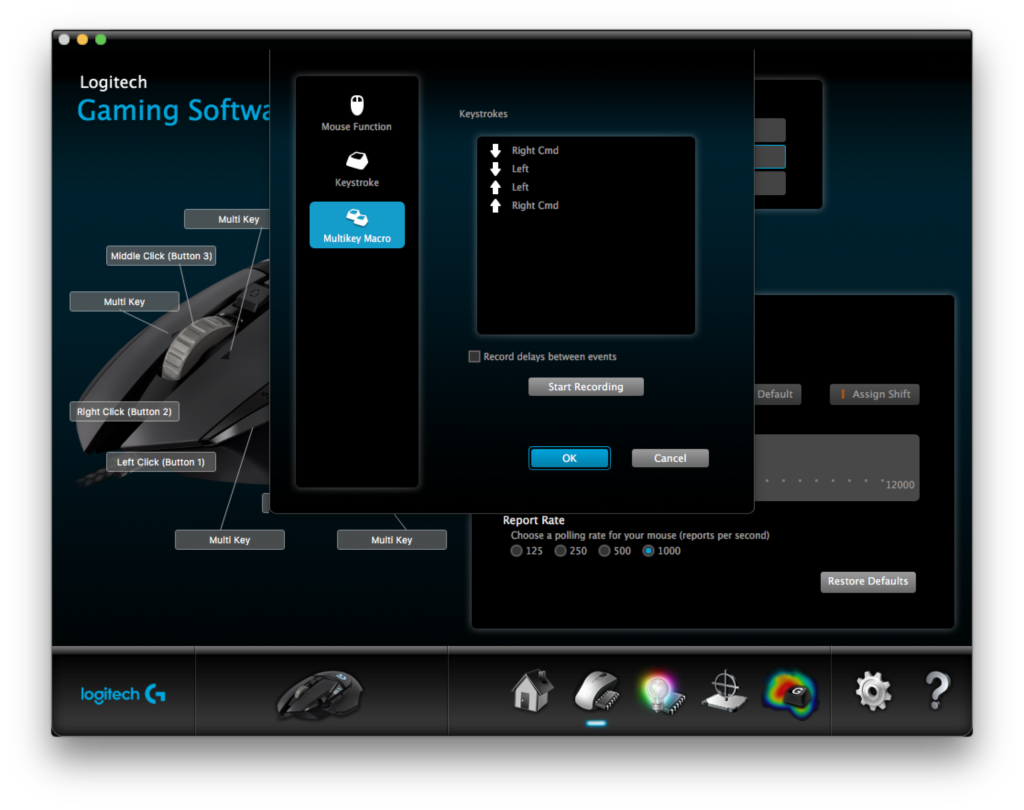Click the Multi Key label beside scroll wheel
The height and width of the screenshot is (810, 1024).
pos(124,302)
